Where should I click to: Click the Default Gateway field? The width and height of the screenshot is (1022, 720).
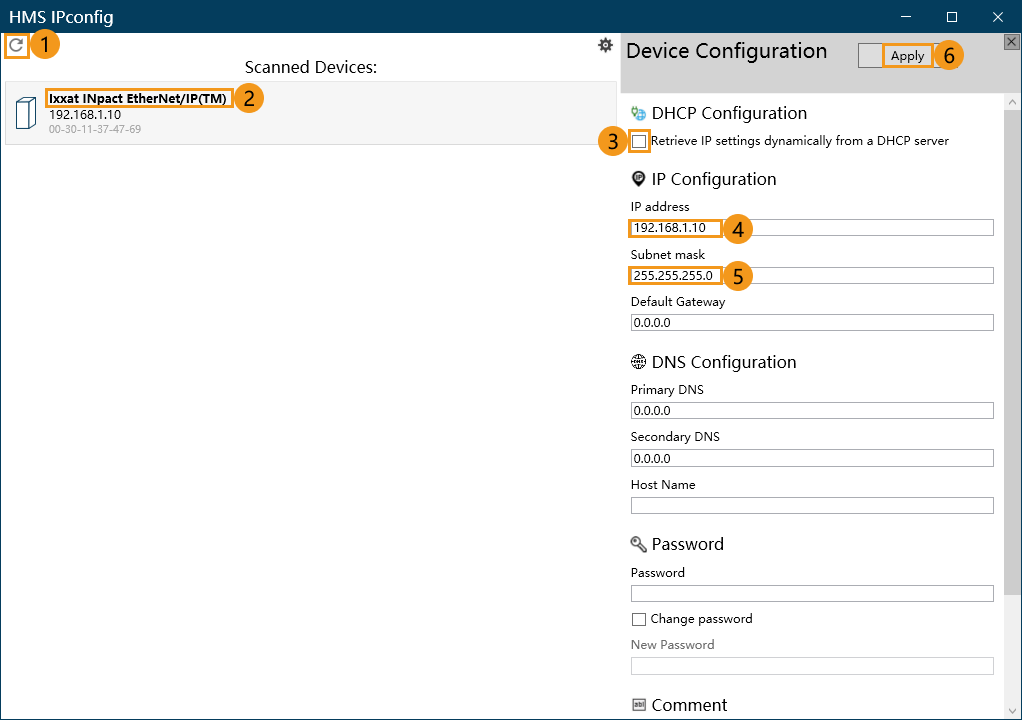pyautogui.click(x=812, y=323)
